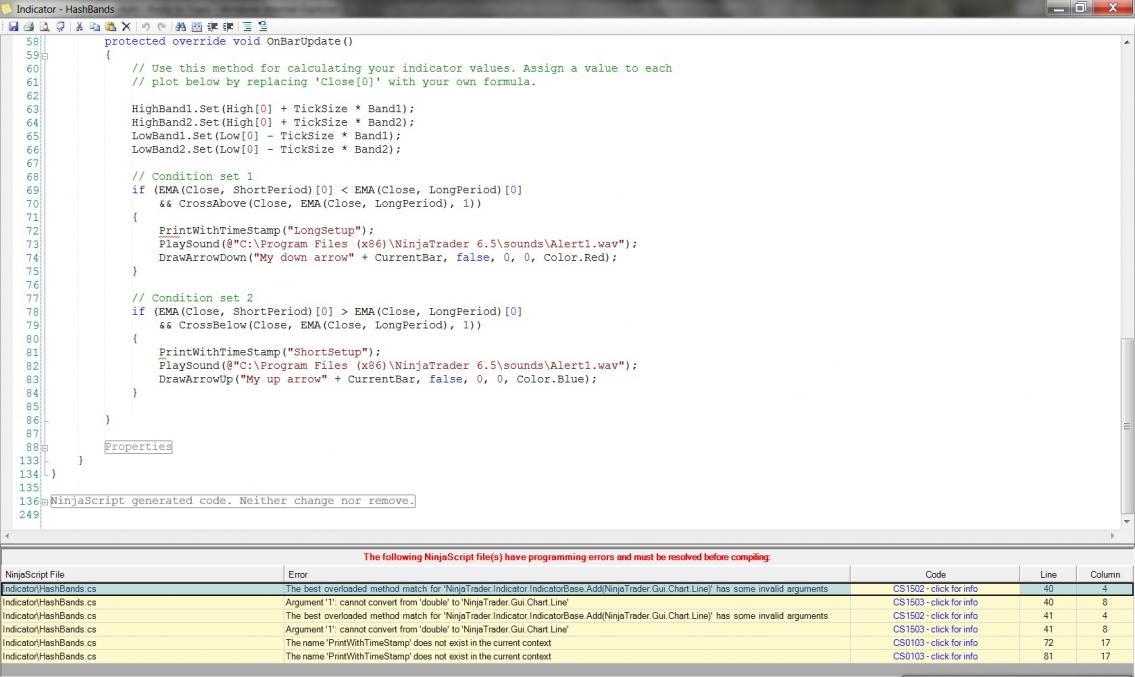
Task: Click the '// Condition set 1' comment
Action: pyautogui.click(x=192, y=176)
